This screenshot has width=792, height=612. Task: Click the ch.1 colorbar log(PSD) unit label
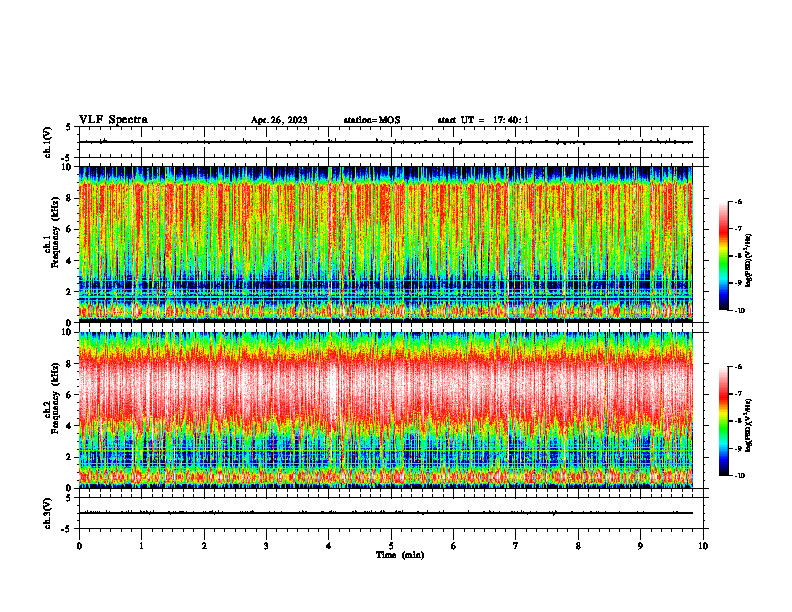coord(748,261)
